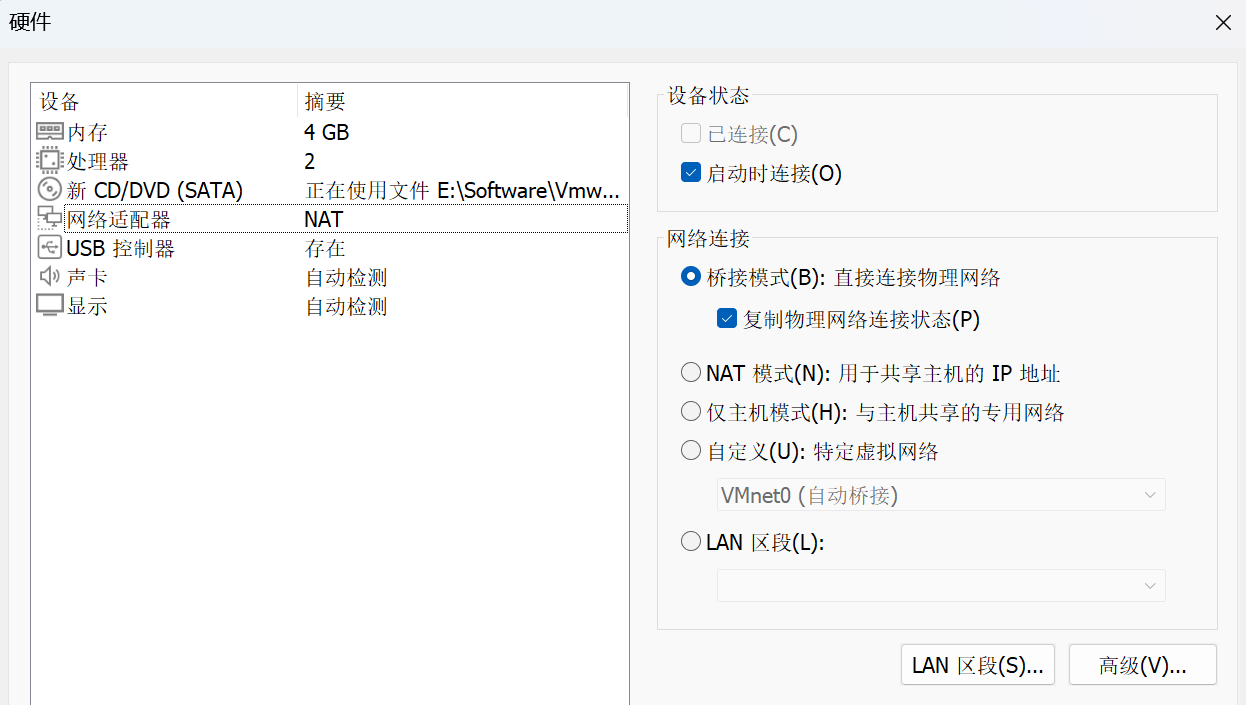Choose the LAN 区段 radio button
This screenshot has width=1246, height=705.
[x=690, y=542]
